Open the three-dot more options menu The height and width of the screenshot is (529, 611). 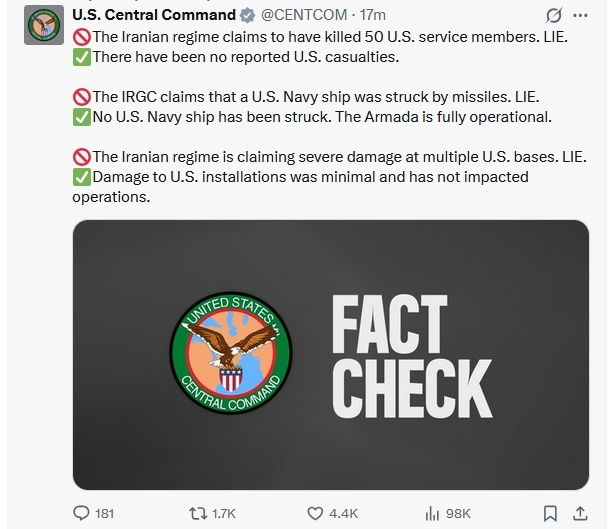point(584,15)
